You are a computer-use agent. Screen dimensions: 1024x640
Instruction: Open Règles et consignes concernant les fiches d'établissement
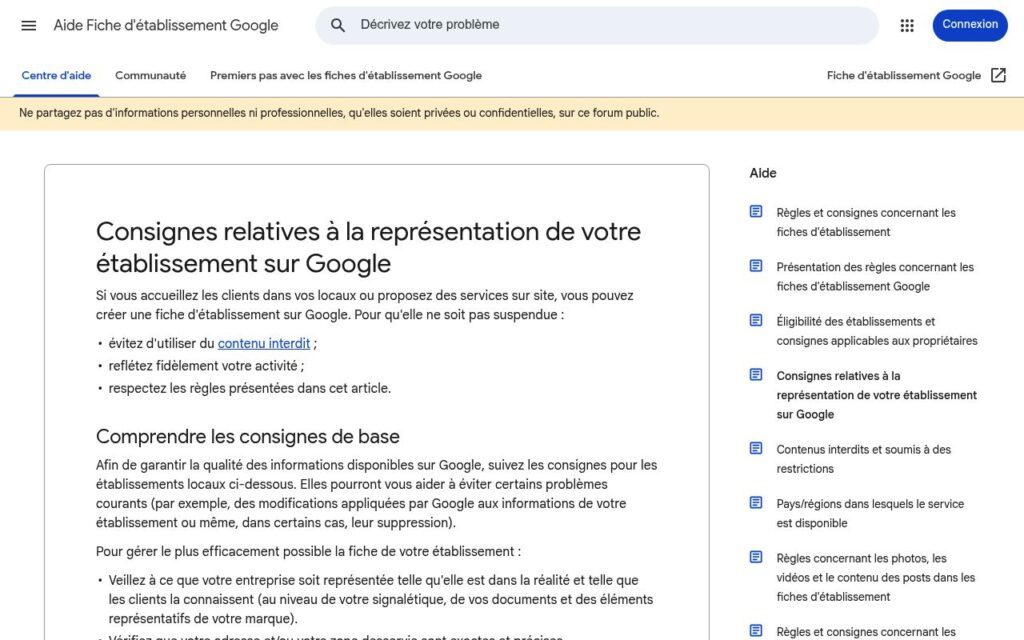pyautogui.click(x=866, y=222)
